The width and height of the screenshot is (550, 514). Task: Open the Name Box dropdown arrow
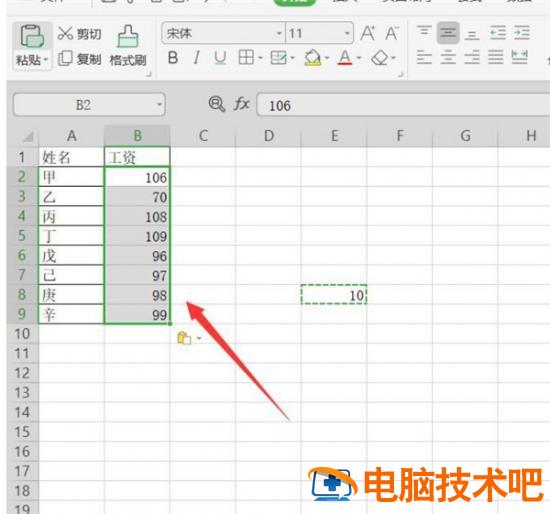pos(160,105)
